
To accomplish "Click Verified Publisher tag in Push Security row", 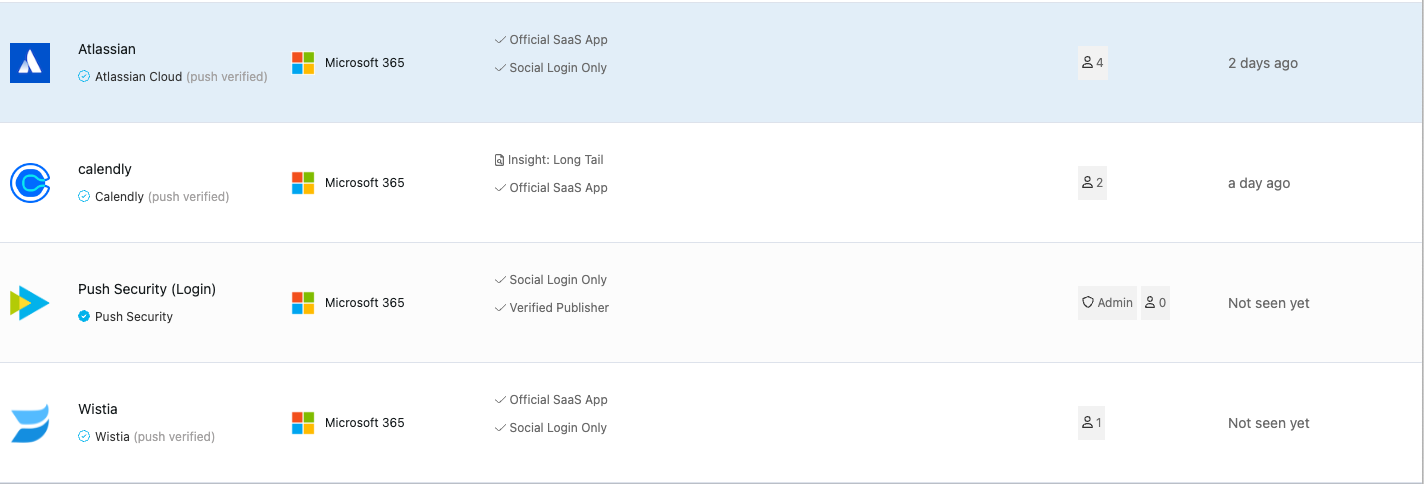I will coord(552,308).
